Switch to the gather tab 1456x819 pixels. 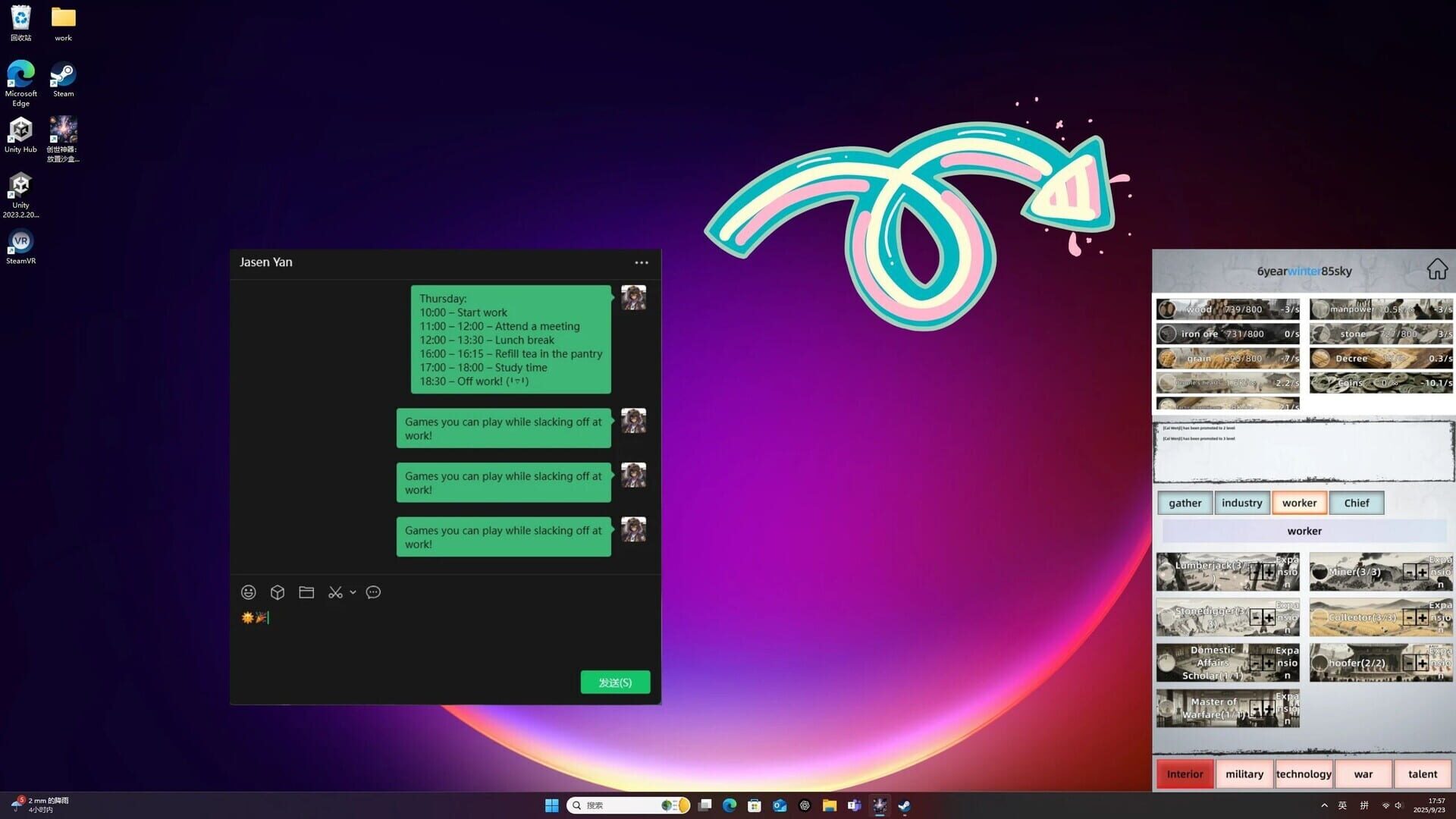[x=1185, y=502]
